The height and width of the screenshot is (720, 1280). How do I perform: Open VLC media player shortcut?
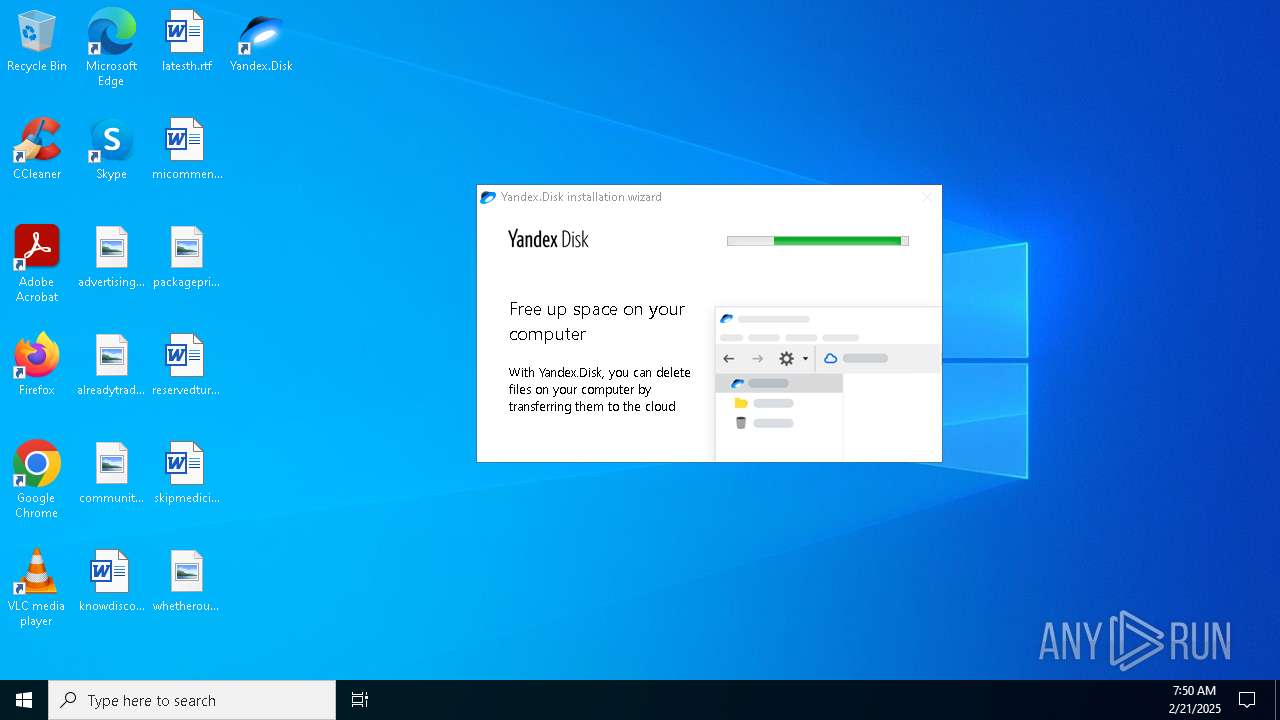click(37, 588)
